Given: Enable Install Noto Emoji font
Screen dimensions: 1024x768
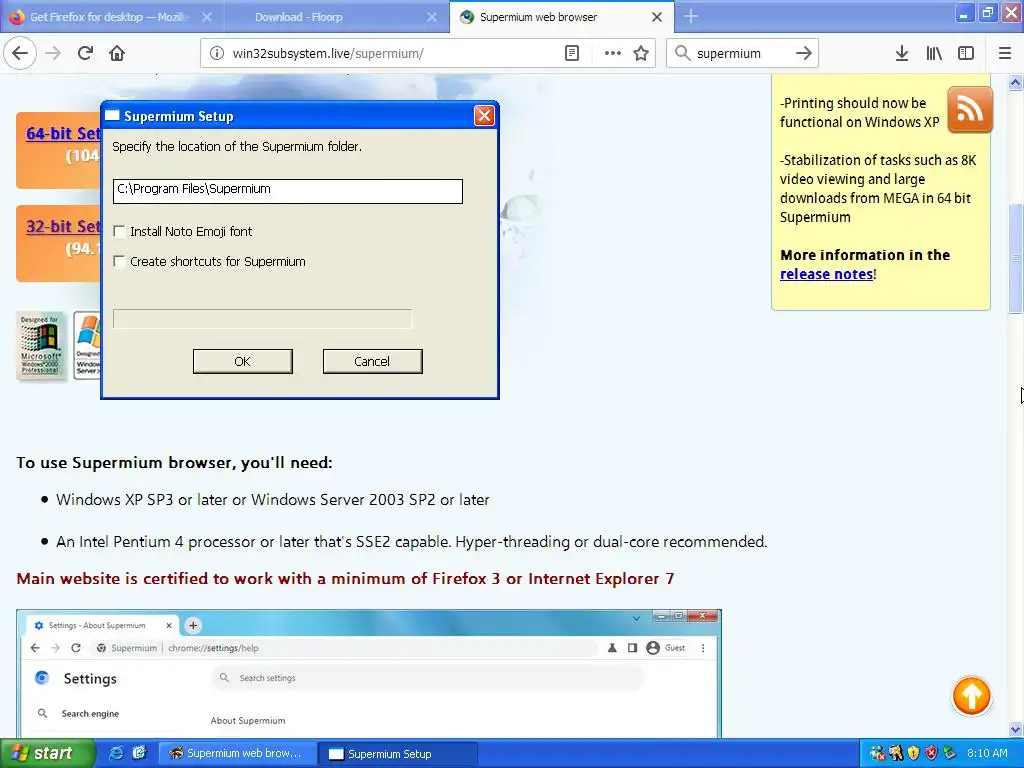Looking at the screenshot, I should pos(120,231).
